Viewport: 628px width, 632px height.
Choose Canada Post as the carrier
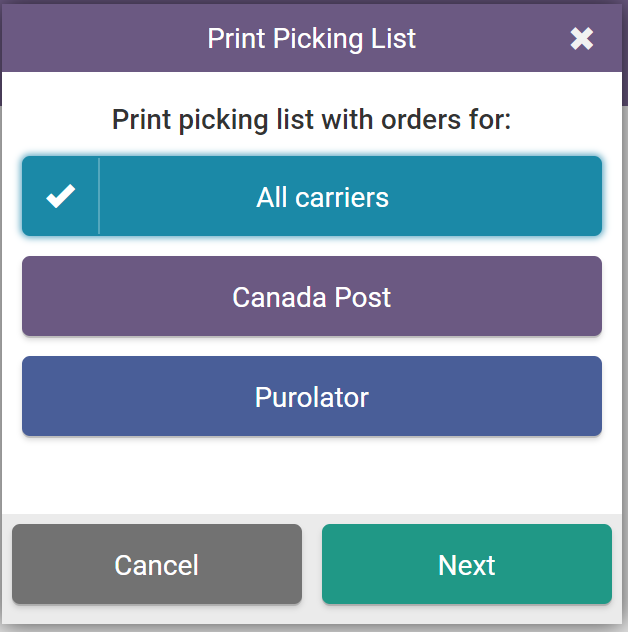pyautogui.click(x=312, y=297)
